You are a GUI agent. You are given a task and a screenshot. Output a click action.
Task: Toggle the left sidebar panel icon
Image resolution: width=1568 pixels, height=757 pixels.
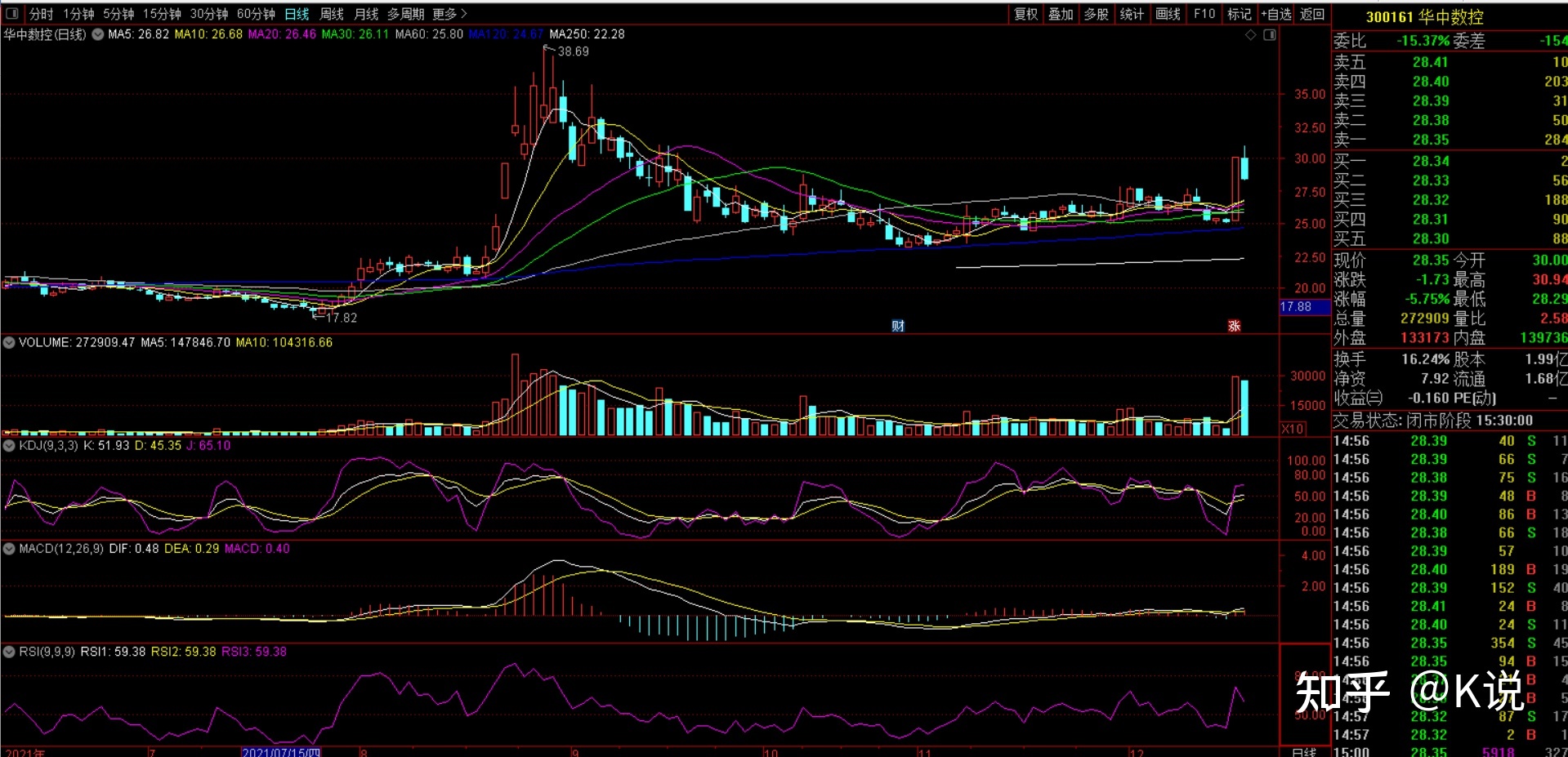click(x=11, y=13)
